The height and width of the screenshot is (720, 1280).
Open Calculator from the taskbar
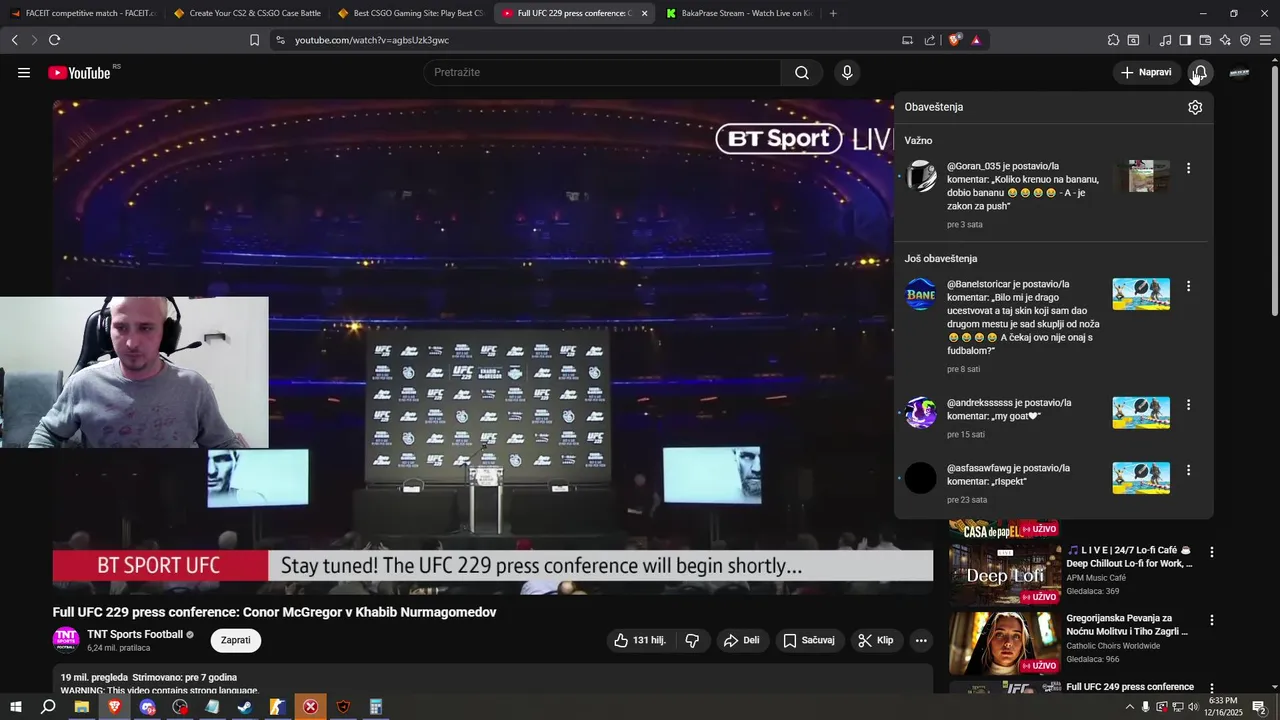(376, 707)
